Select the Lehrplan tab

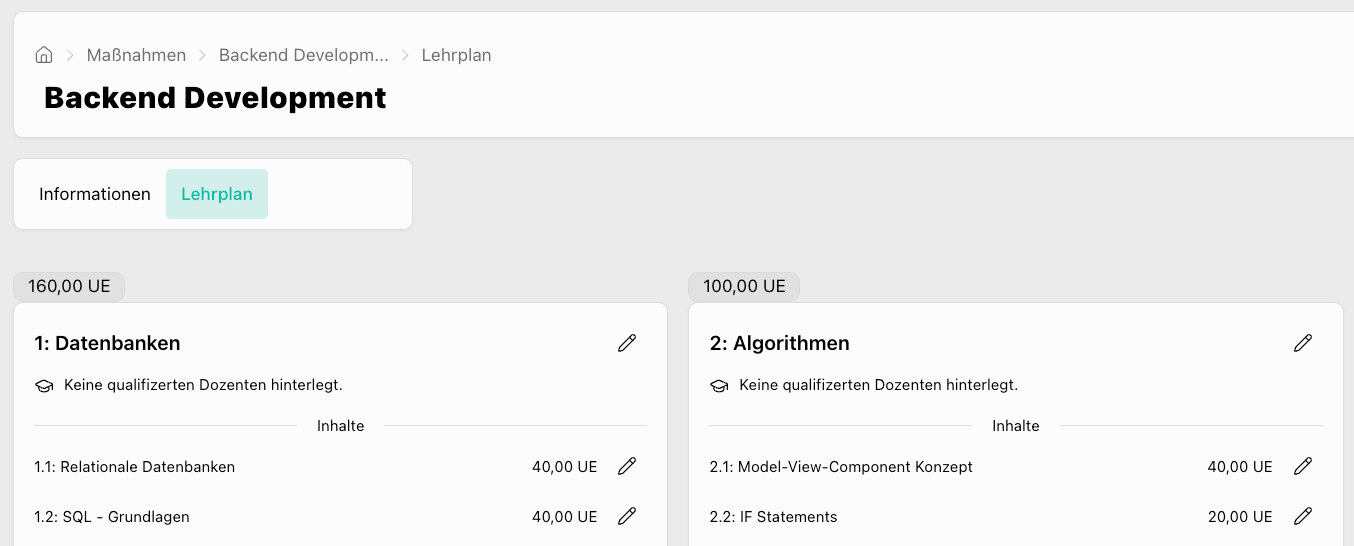[x=217, y=194]
